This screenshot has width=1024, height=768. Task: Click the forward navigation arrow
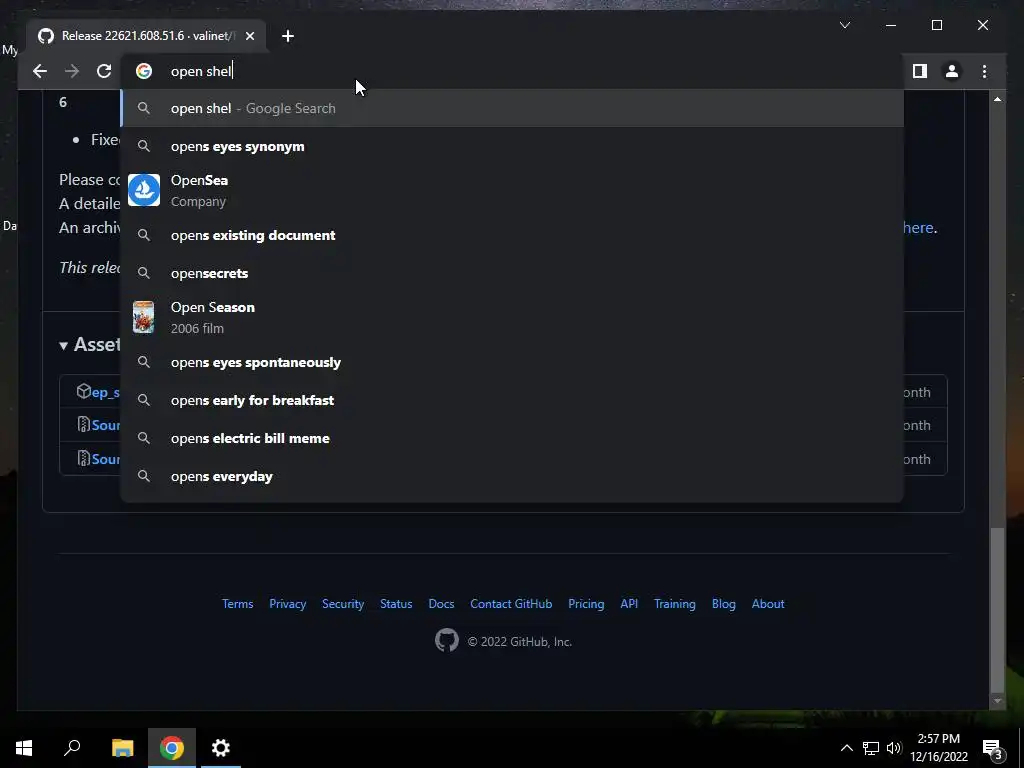72,71
